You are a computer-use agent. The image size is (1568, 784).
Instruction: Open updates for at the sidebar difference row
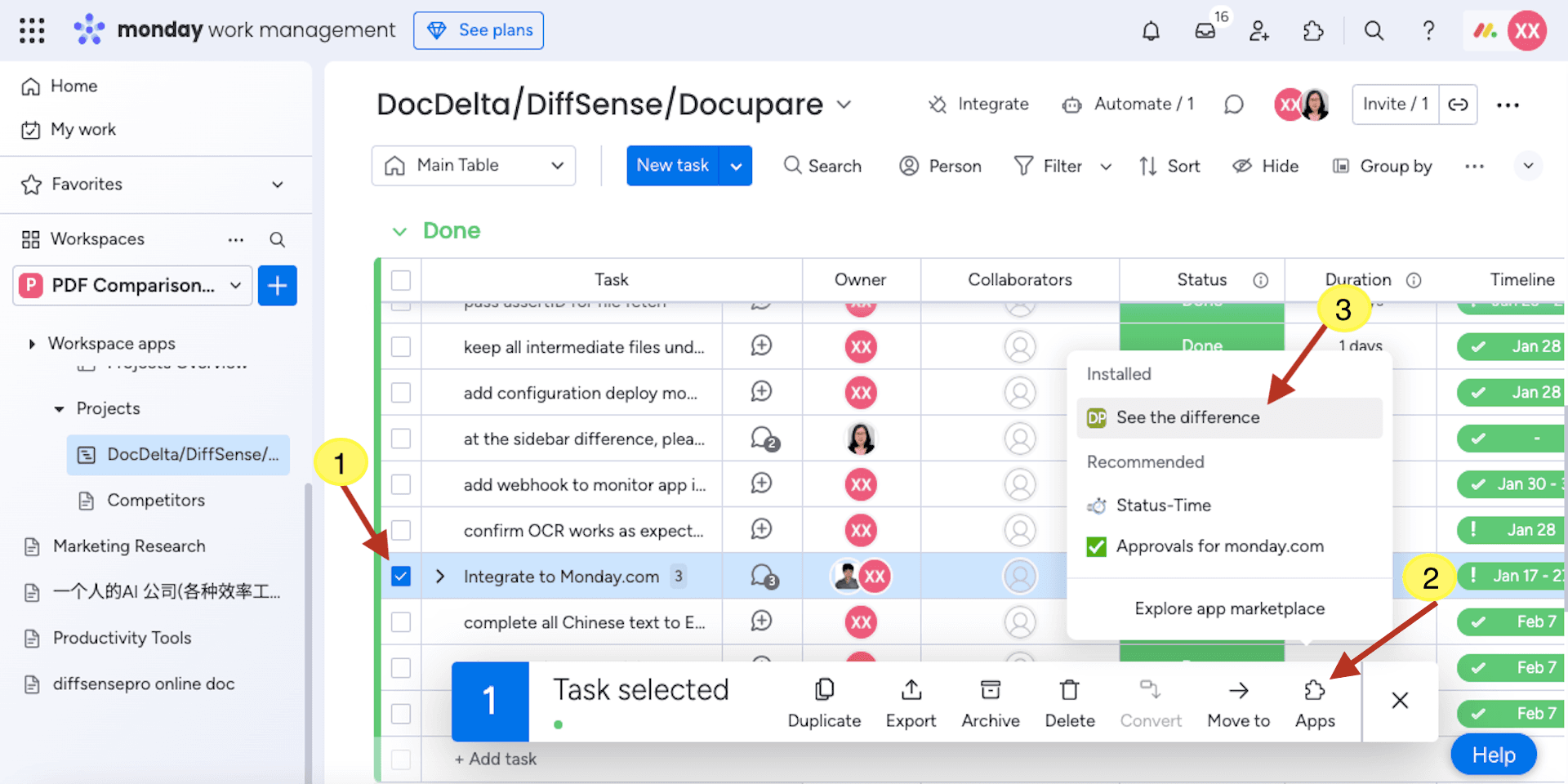coord(764,439)
